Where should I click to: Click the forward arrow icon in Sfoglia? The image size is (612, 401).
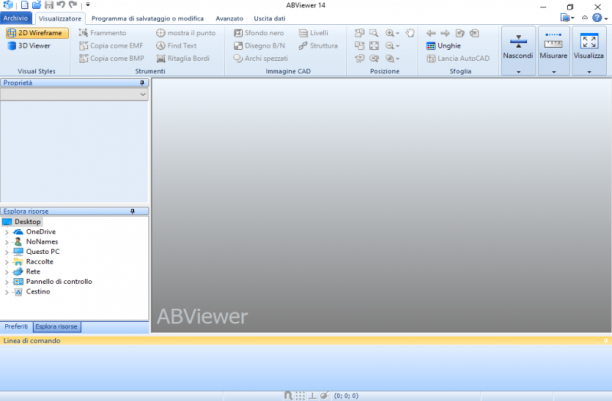445,33
